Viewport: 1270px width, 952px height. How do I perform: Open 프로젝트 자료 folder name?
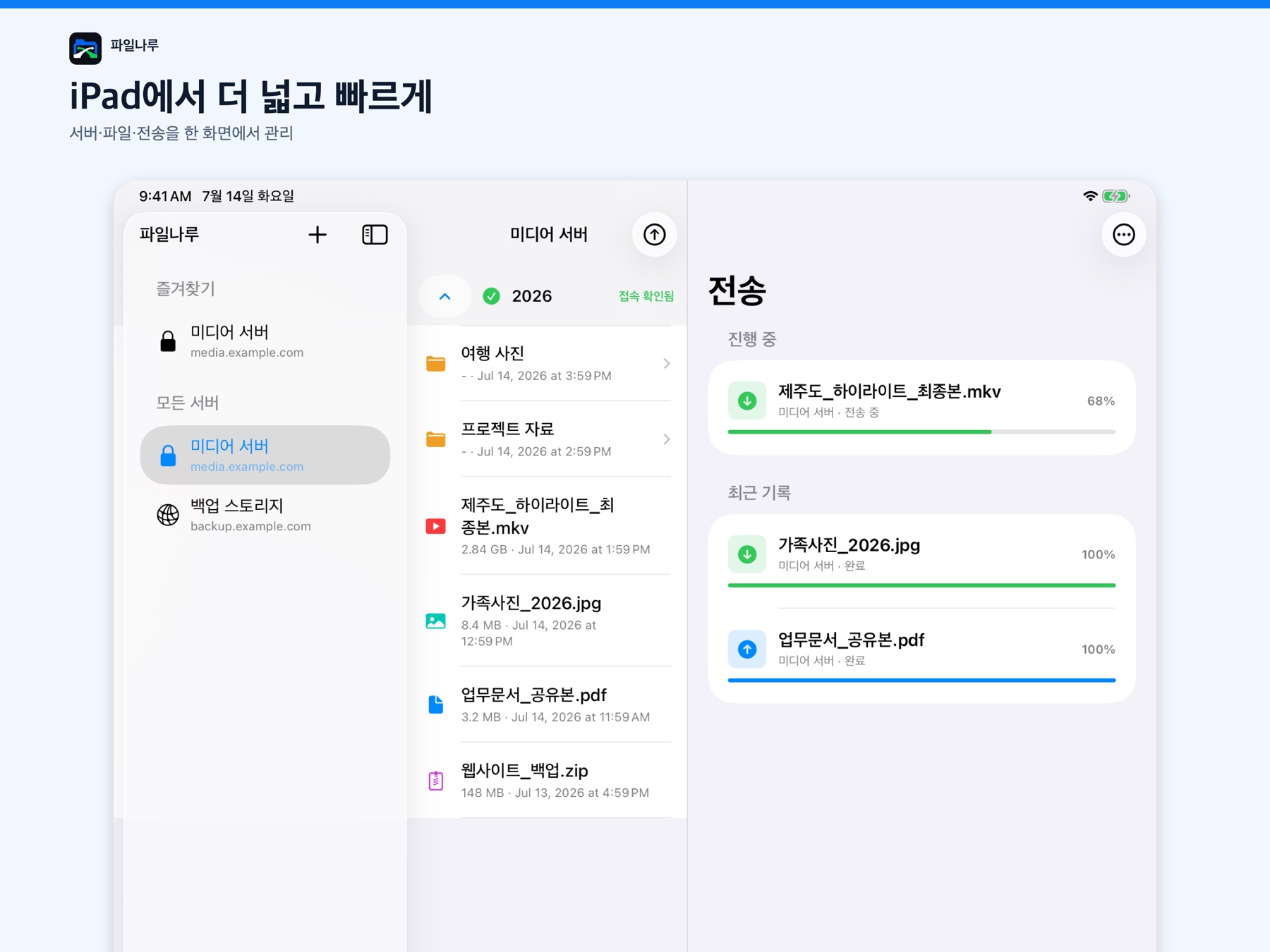coord(507,429)
